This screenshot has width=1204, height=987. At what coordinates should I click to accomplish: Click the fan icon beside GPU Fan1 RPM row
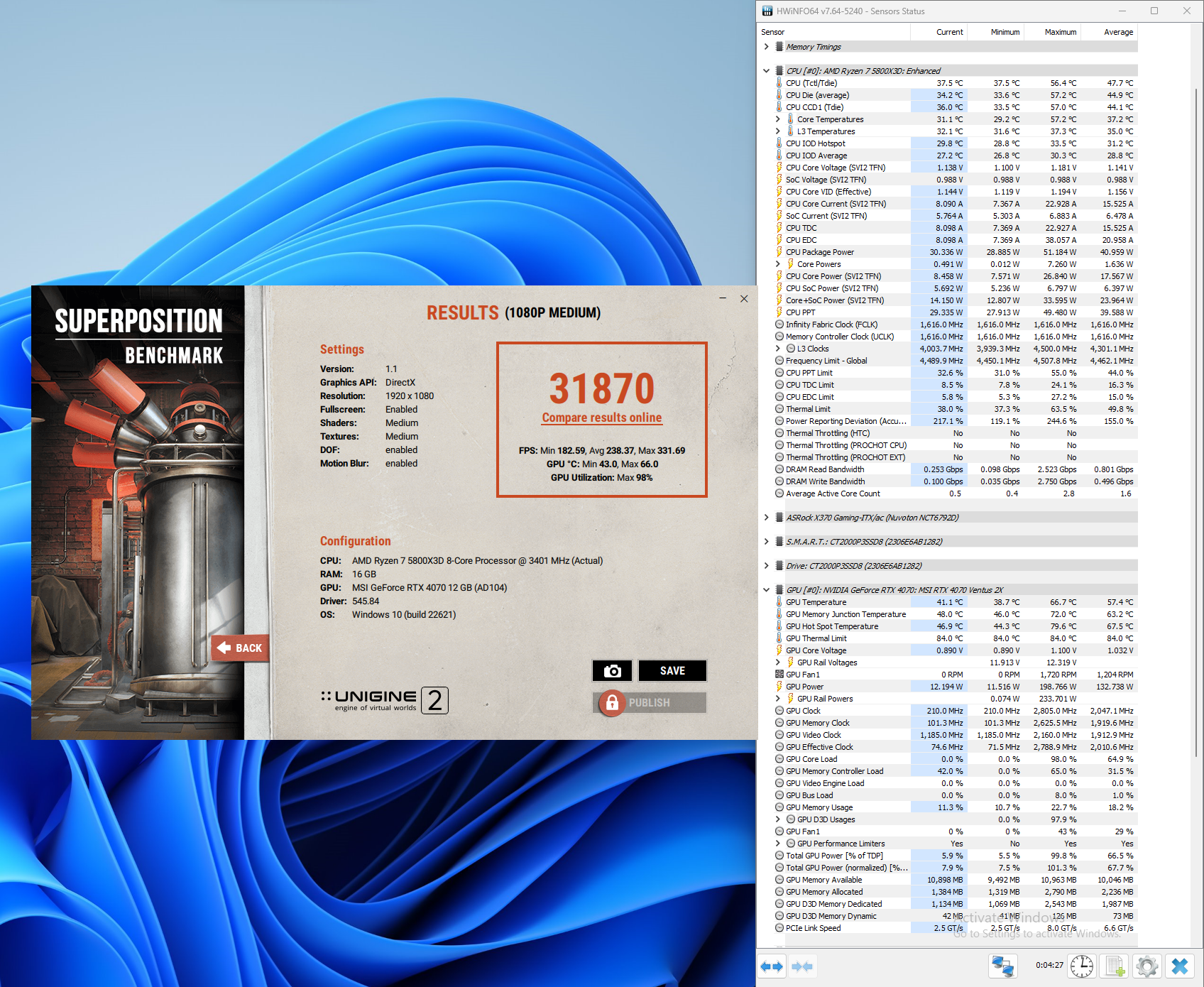779,675
